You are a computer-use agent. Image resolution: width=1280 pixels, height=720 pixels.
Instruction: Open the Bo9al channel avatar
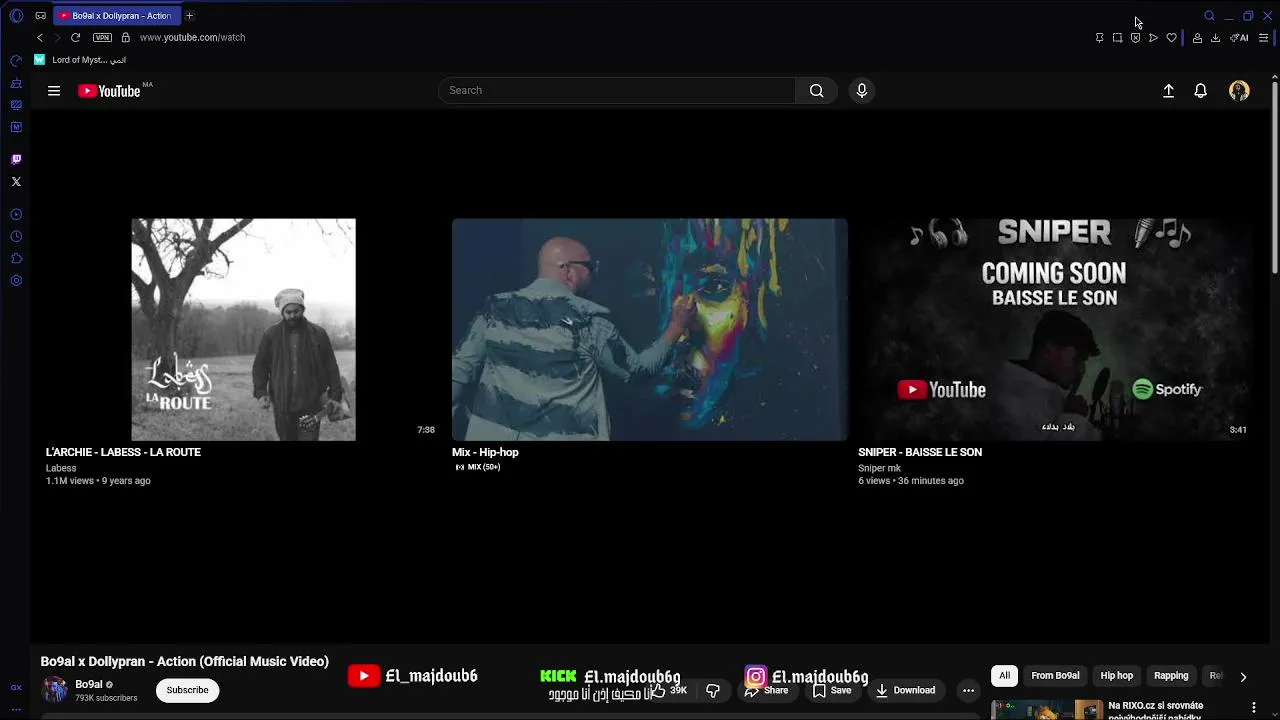point(55,689)
